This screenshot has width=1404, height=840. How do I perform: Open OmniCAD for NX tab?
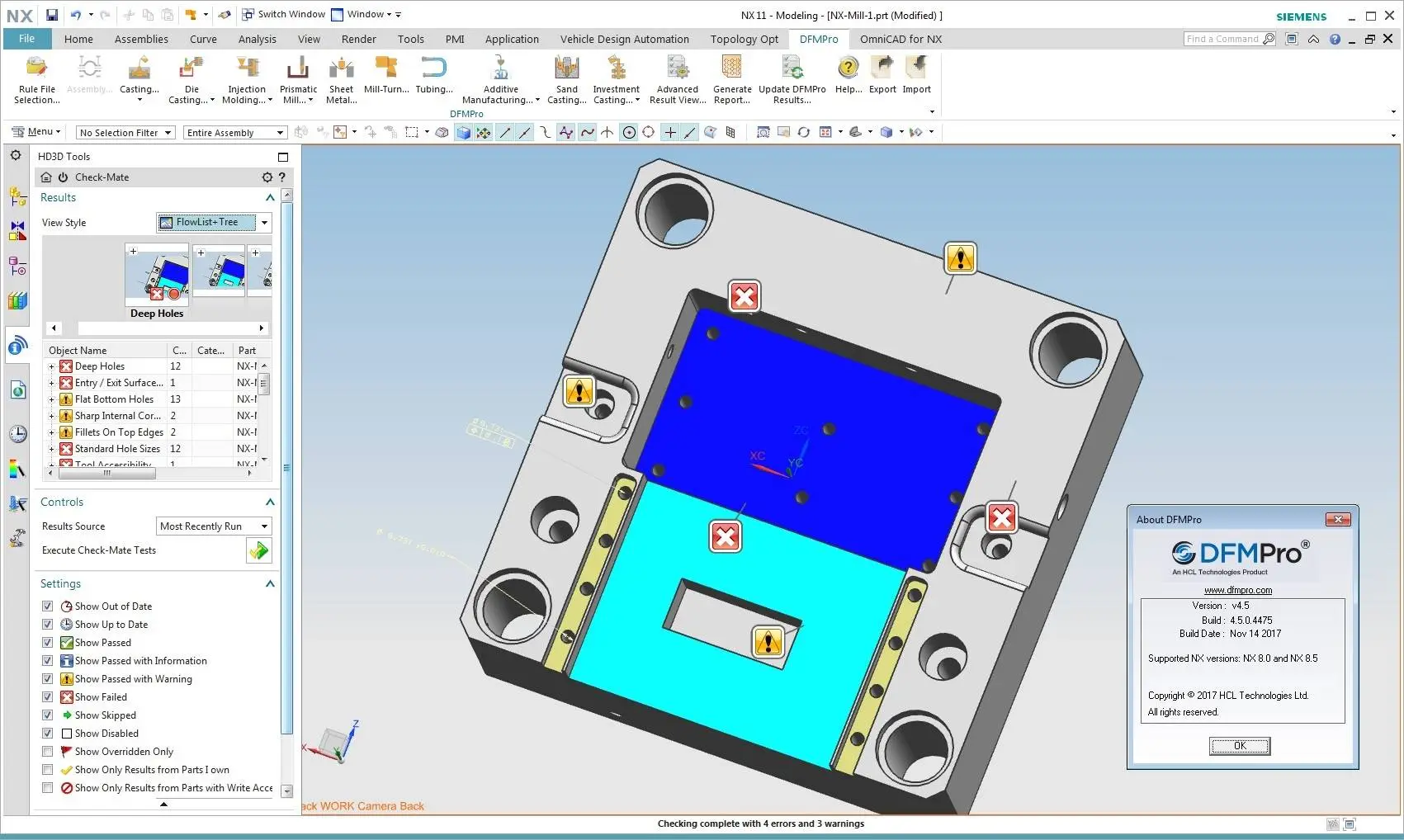click(x=901, y=39)
